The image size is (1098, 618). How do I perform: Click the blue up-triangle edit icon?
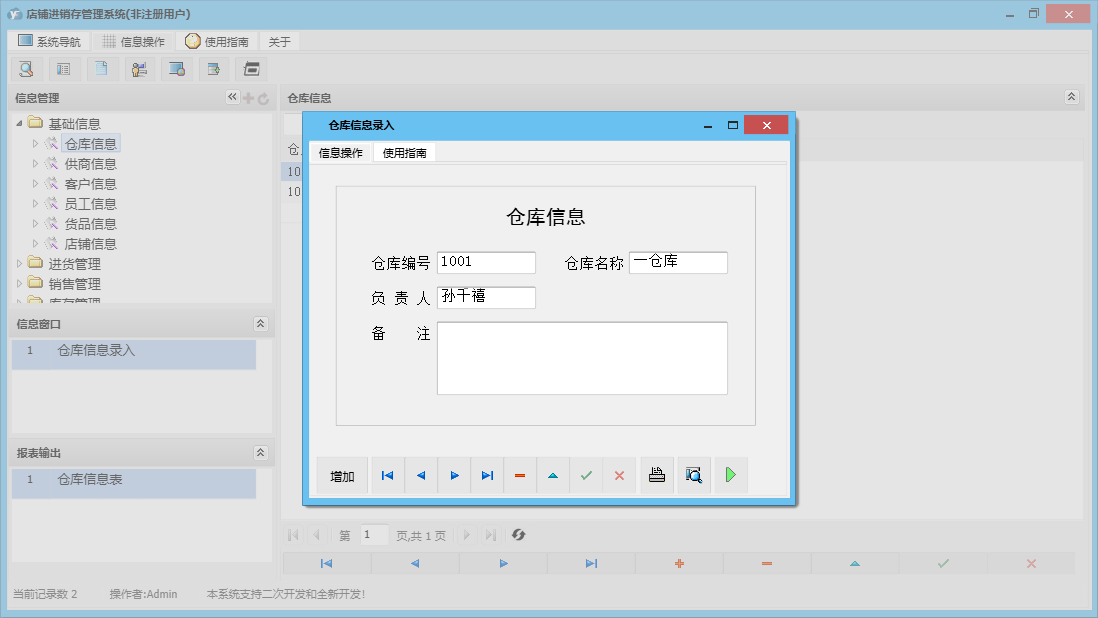(x=553, y=475)
